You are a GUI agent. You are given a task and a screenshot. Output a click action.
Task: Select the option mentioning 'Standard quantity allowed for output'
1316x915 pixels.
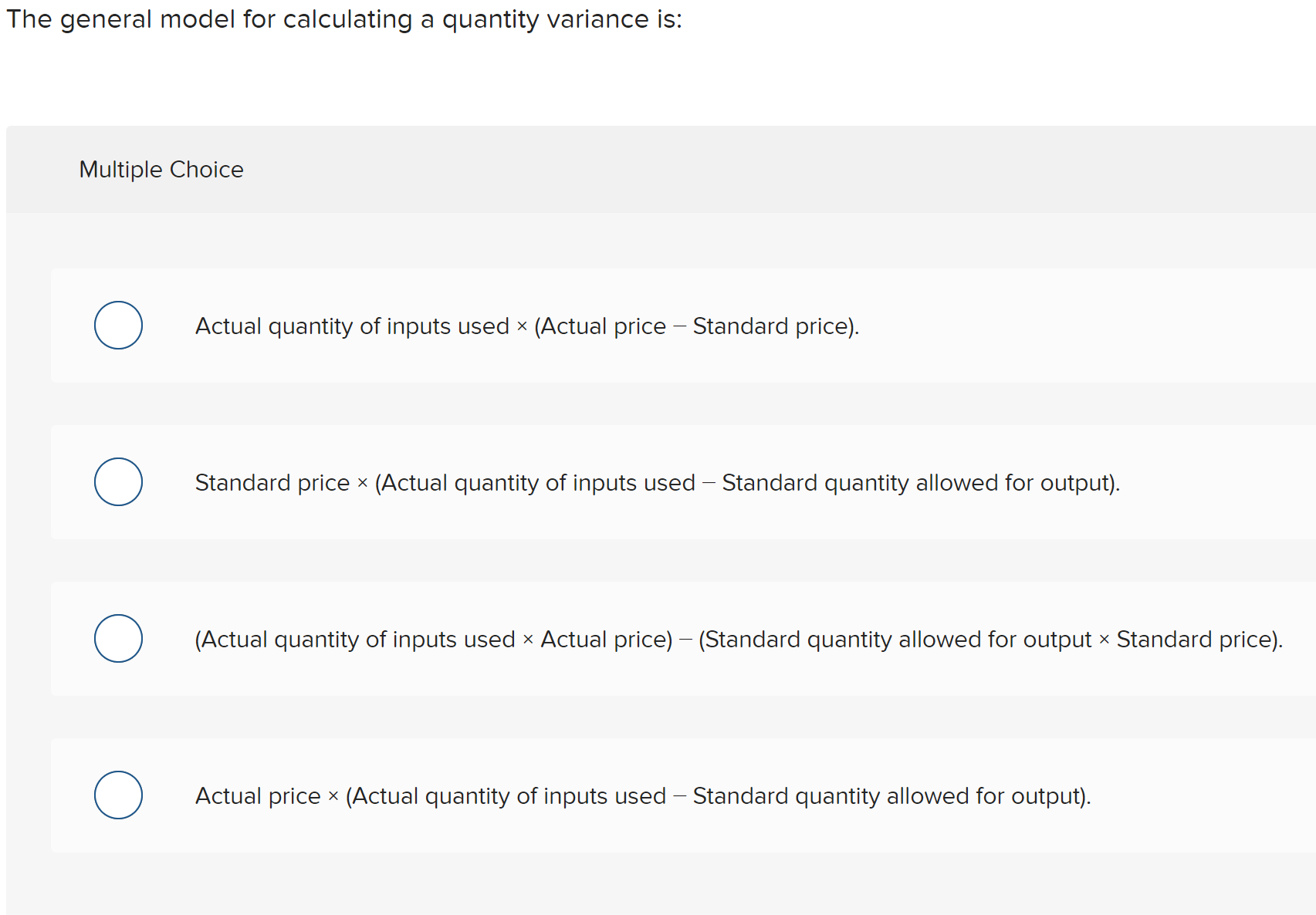point(656,481)
